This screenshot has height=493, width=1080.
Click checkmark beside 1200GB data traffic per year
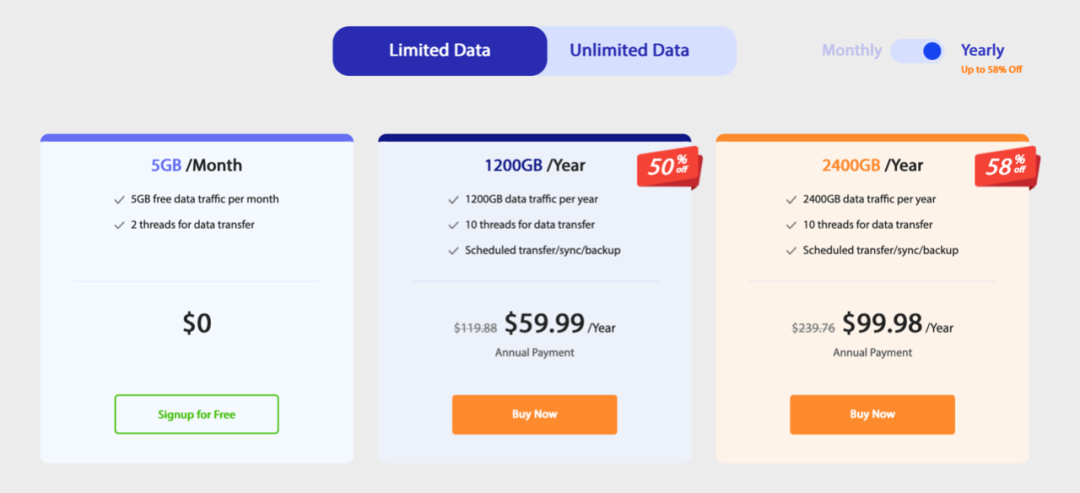click(453, 200)
